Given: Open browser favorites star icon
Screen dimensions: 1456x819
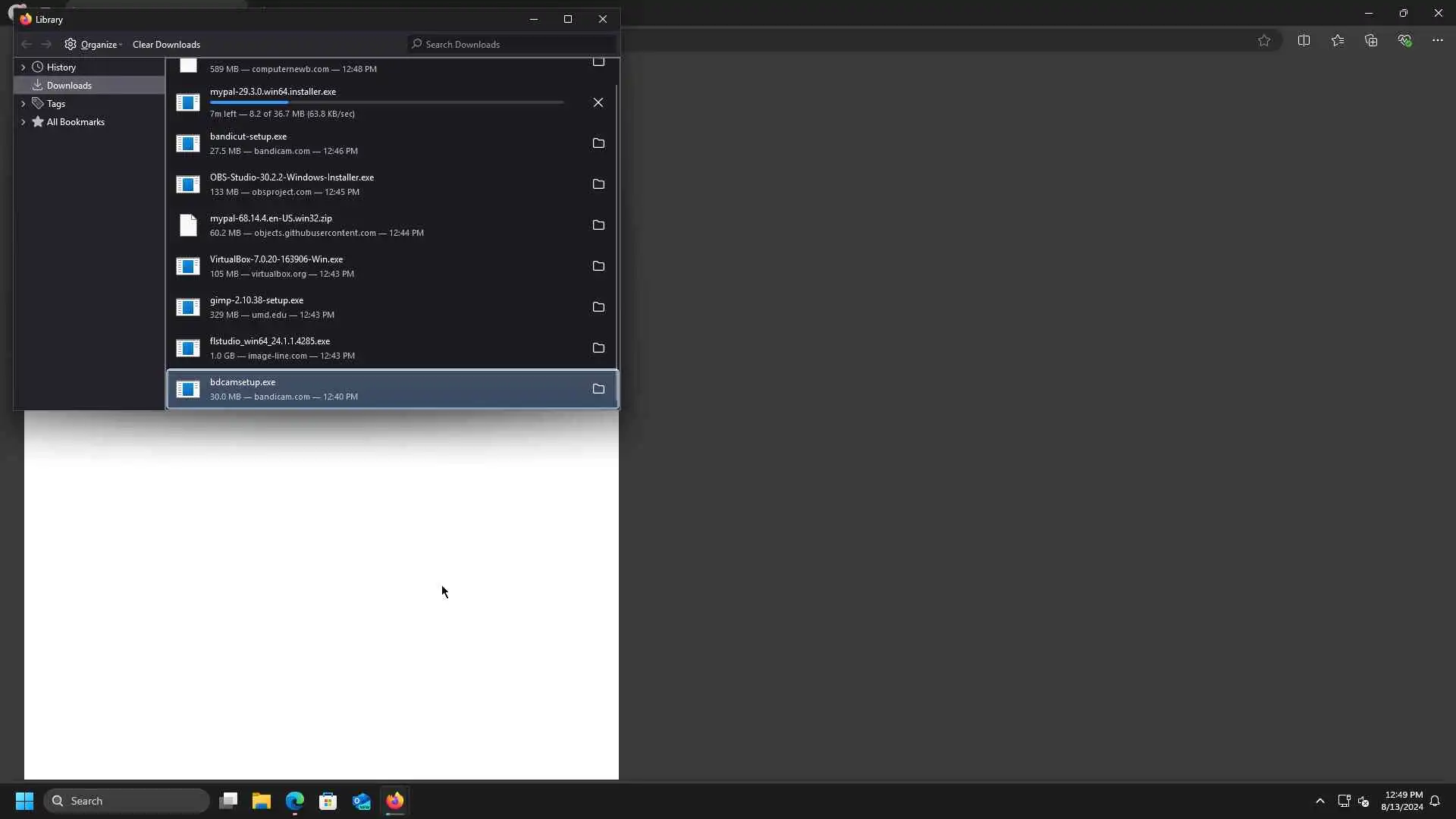Looking at the screenshot, I should coord(1263,41).
